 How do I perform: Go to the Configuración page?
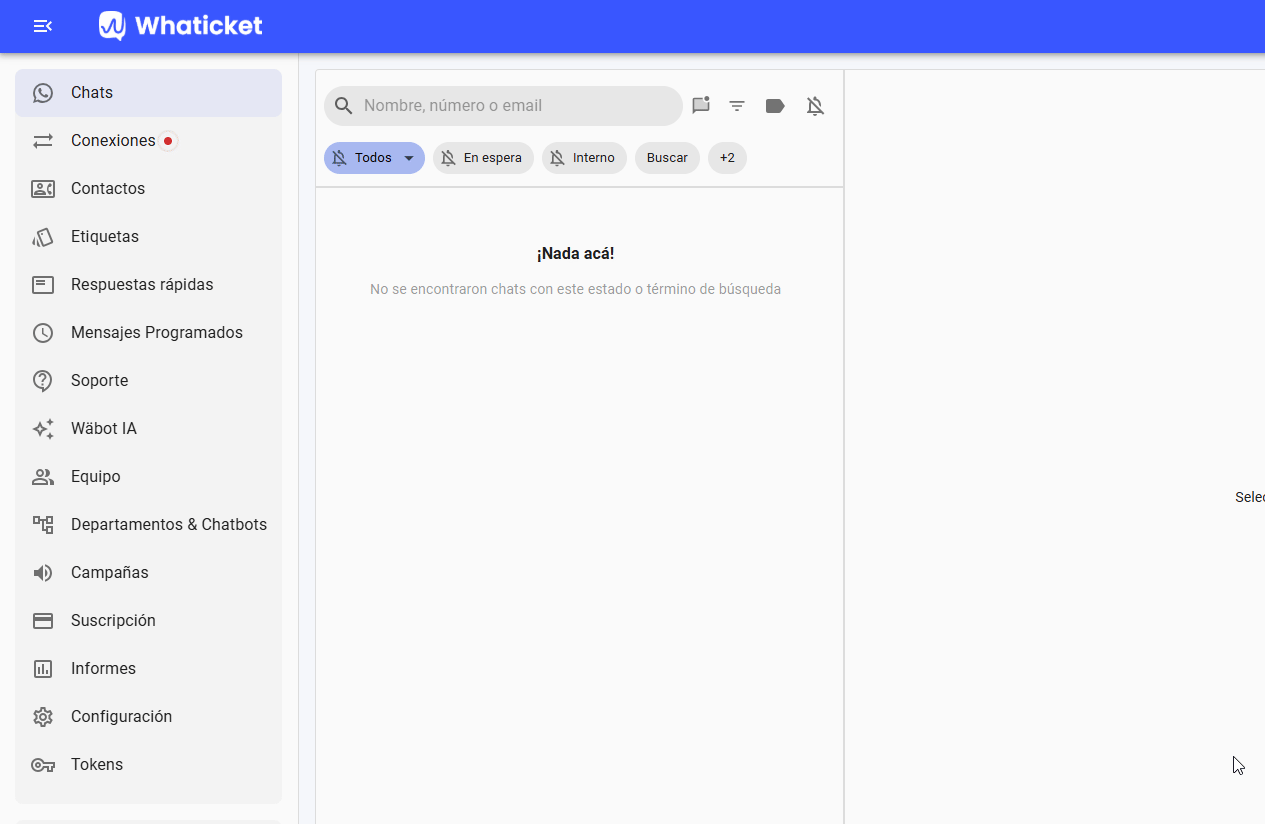point(148,717)
